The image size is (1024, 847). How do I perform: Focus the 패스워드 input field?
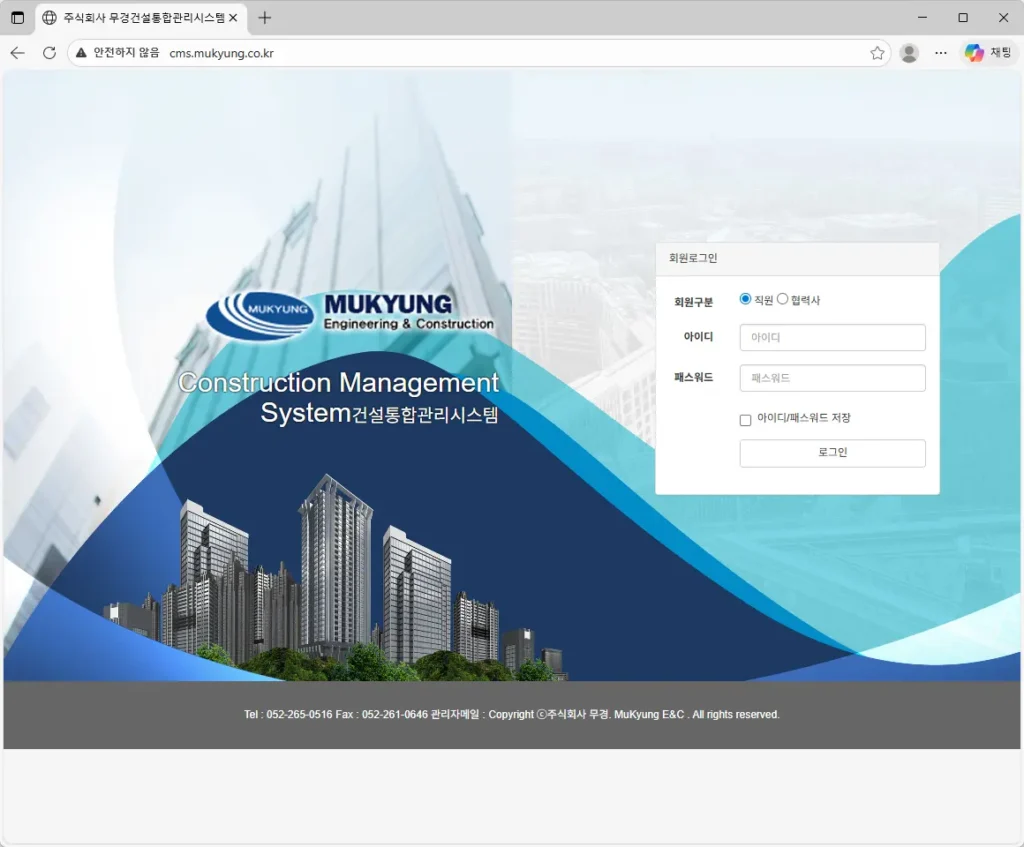pyautogui.click(x=832, y=378)
